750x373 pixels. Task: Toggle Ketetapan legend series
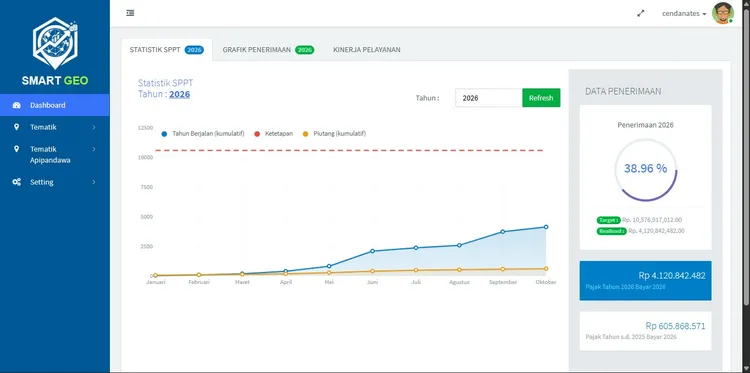[x=274, y=134]
